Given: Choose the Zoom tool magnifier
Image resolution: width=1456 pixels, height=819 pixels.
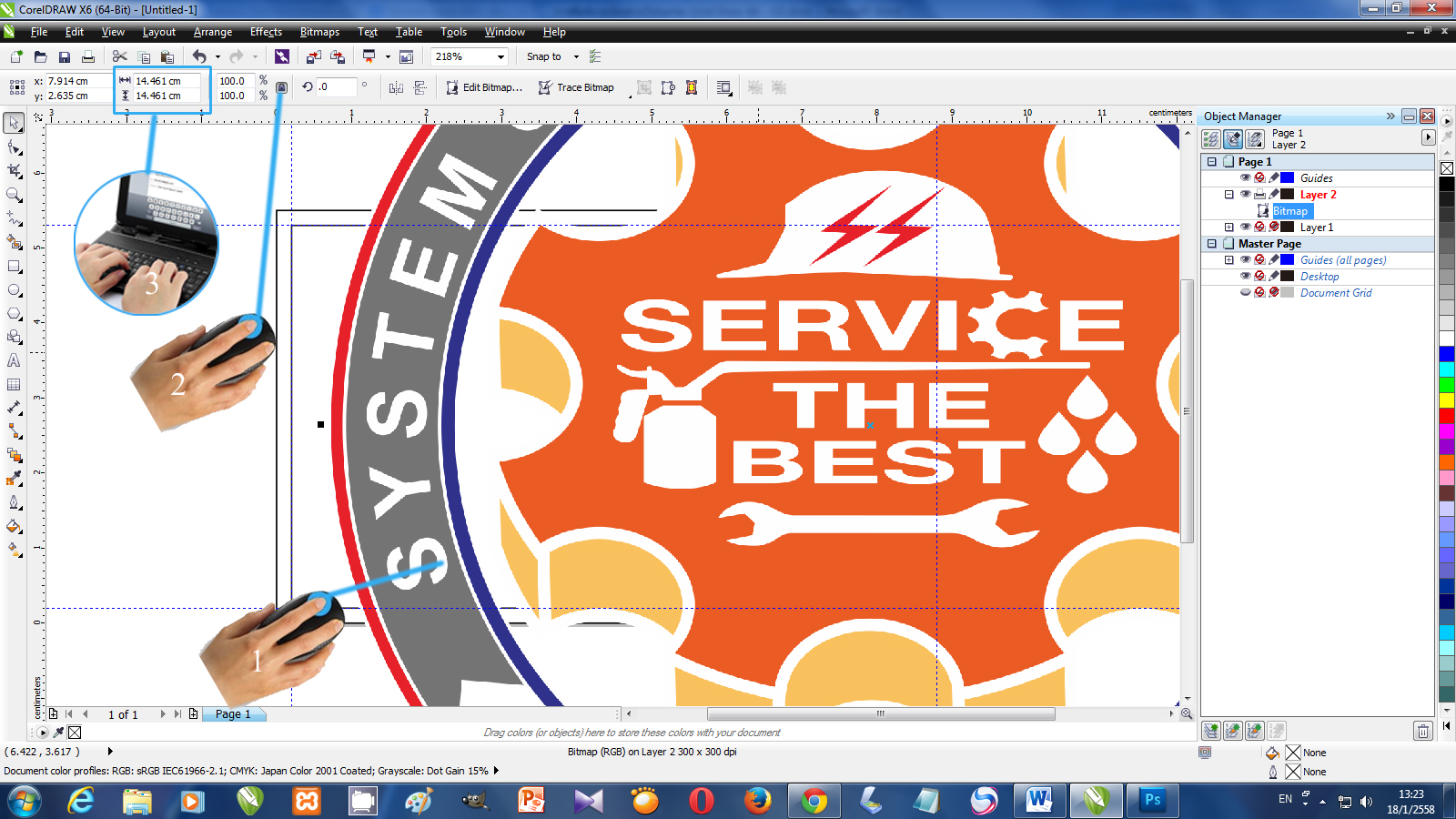Looking at the screenshot, I should click(14, 195).
